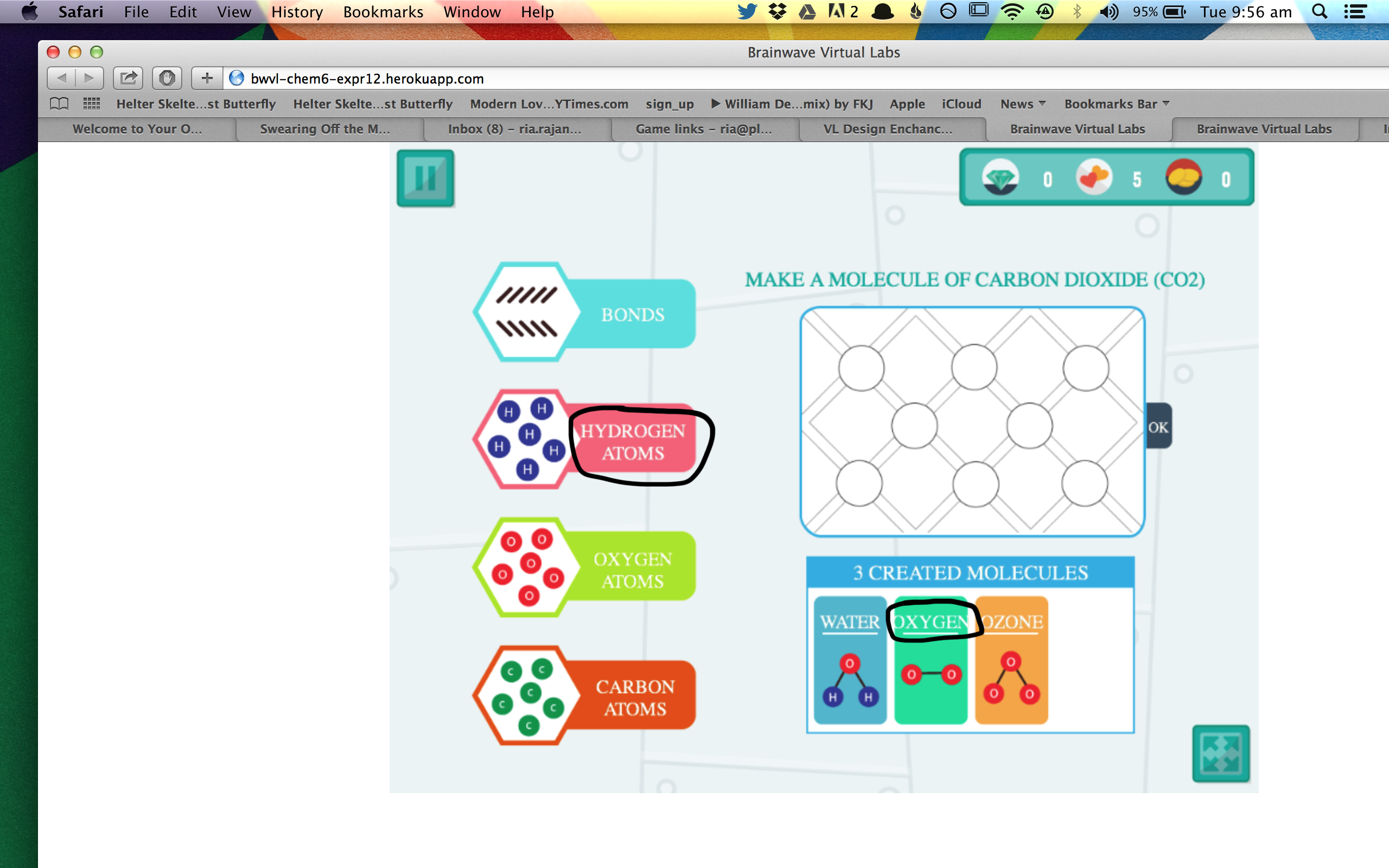Image resolution: width=1389 pixels, height=868 pixels.
Task: Select the Carbon atoms hexagon icon
Action: coord(527,695)
